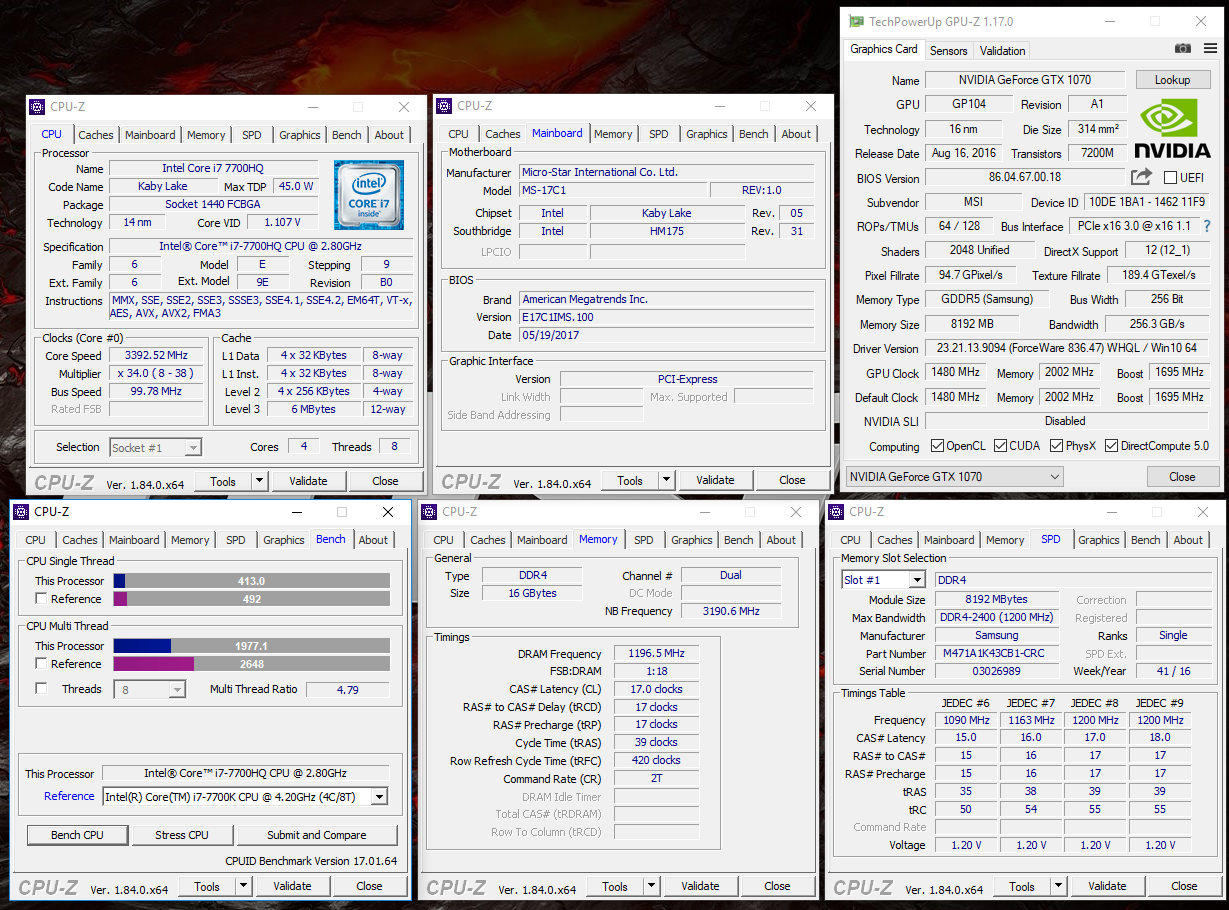Click title bar icon of CPU-Z Mainboard-tab window
1229x910 pixels.
pos(445,106)
